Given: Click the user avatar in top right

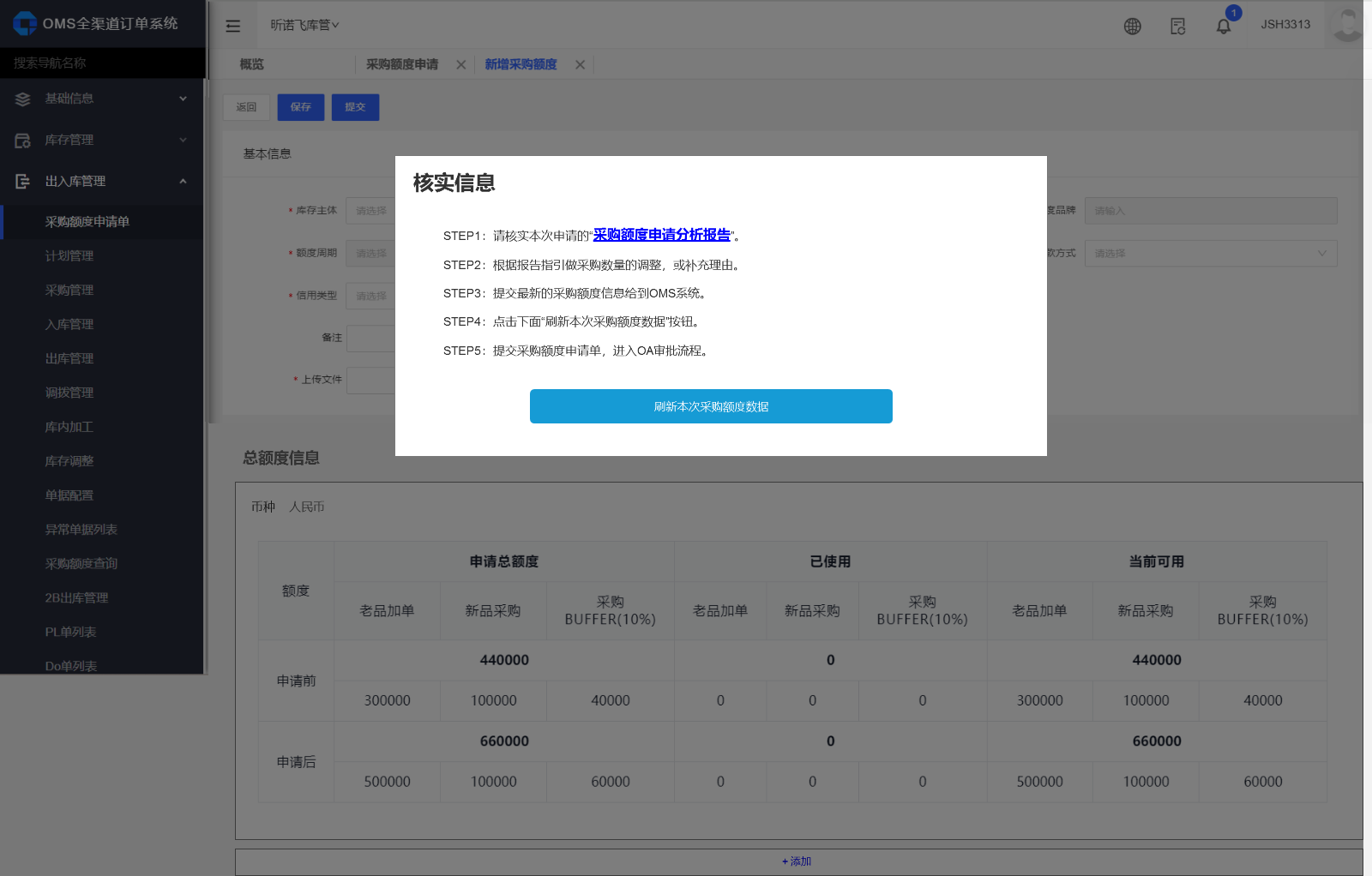Looking at the screenshot, I should [x=1346, y=25].
